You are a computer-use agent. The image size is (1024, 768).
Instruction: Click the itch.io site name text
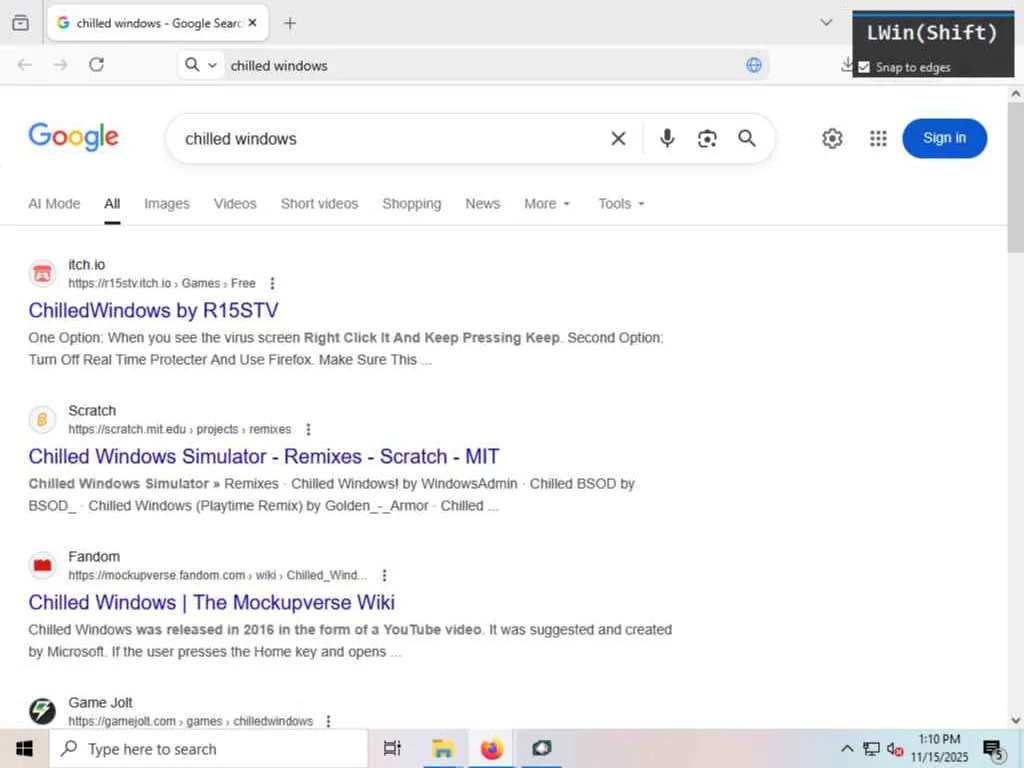pyautogui.click(x=87, y=264)
